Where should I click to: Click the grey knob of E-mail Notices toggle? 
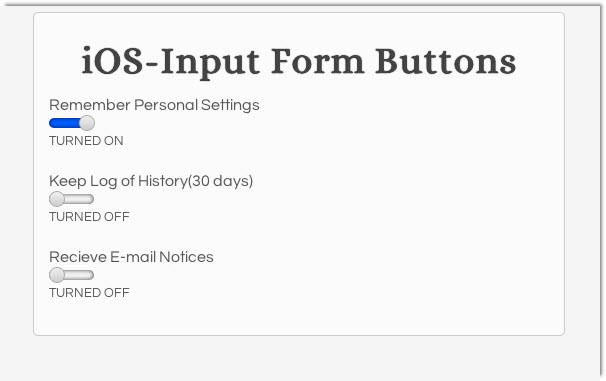[x=57, y=275]
